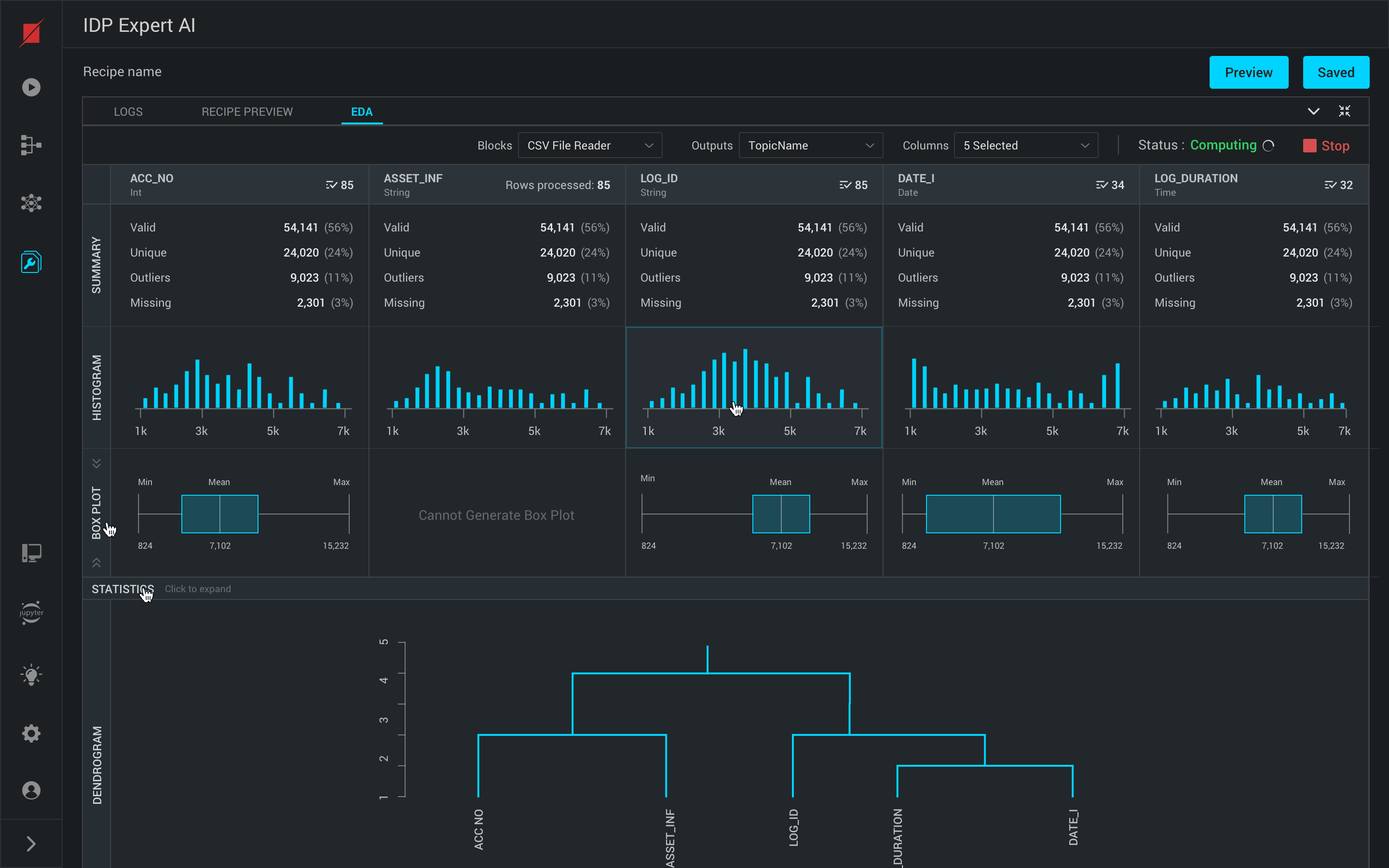Toggle ACC_NO row count indicator 85
Viewport: 1389px width, 868px height.
(x=339, y=185)
